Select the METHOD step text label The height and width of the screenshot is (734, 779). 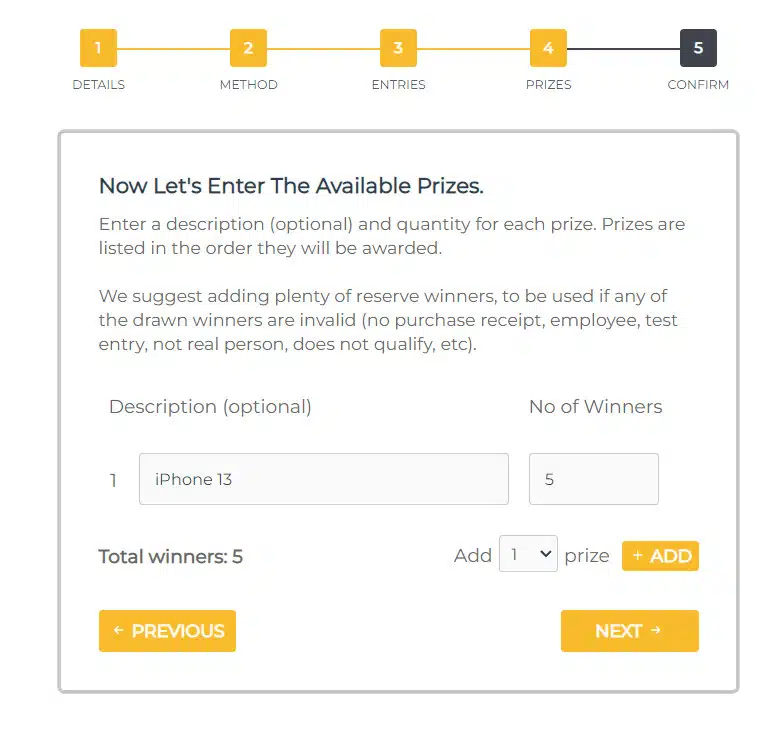tap(248, 85)
